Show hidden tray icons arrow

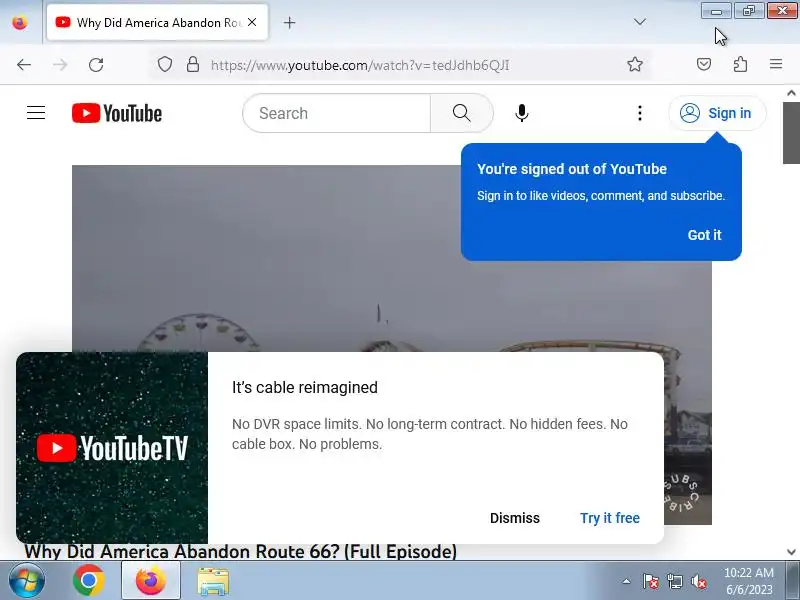(626, 581)
